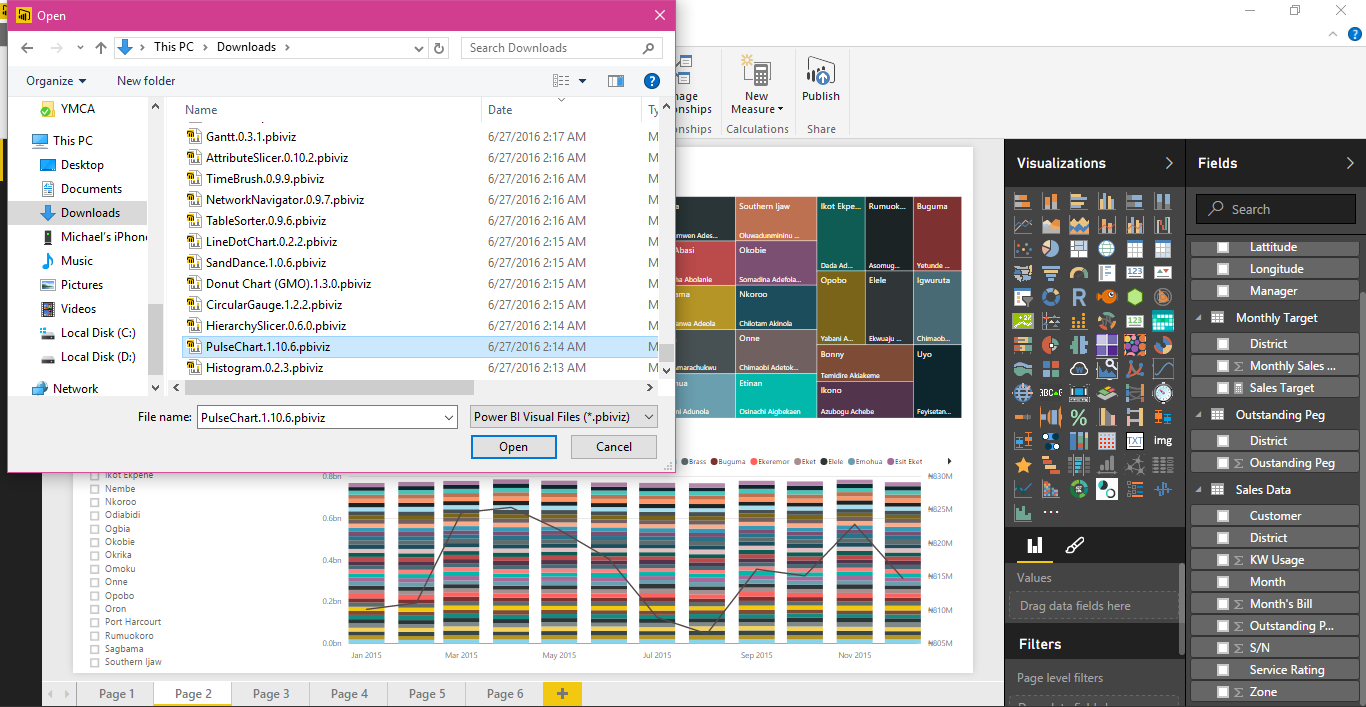Check the Lattitude field checkbox

coord(1223,247)
